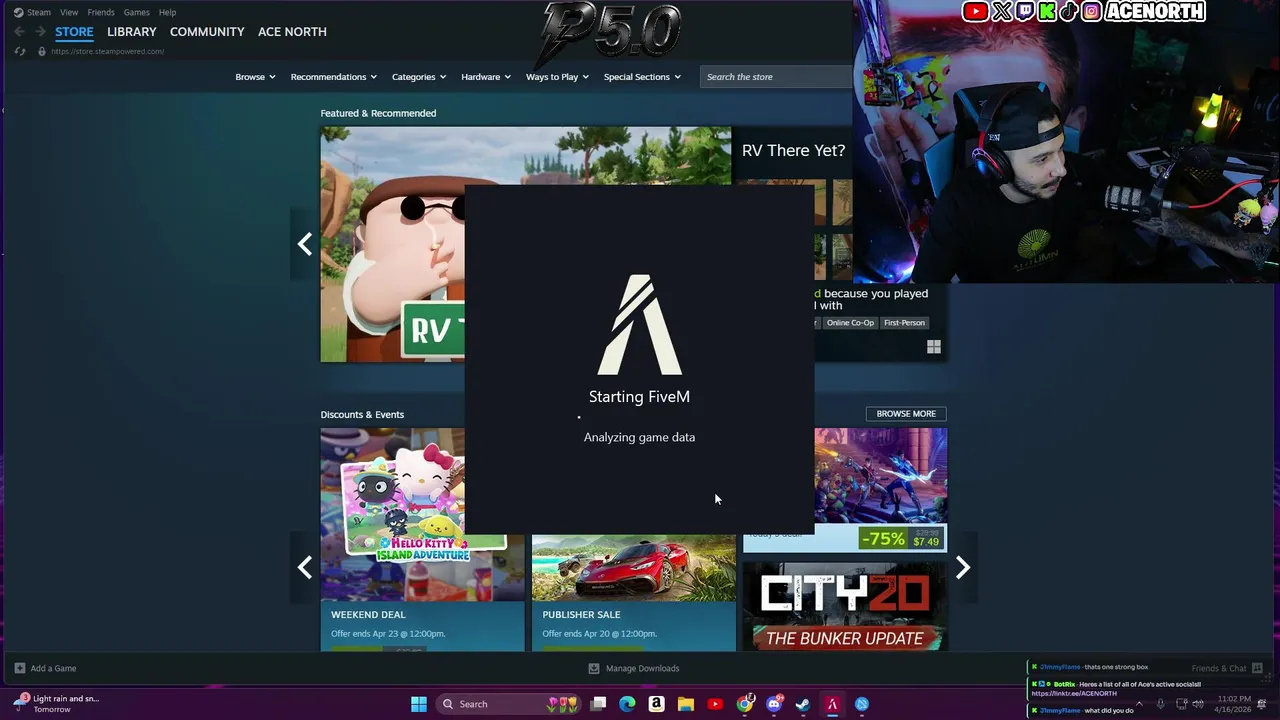Viewport: 1280px width, 720px height.
Task: Open the Games menu
Action: click(137, 12)
